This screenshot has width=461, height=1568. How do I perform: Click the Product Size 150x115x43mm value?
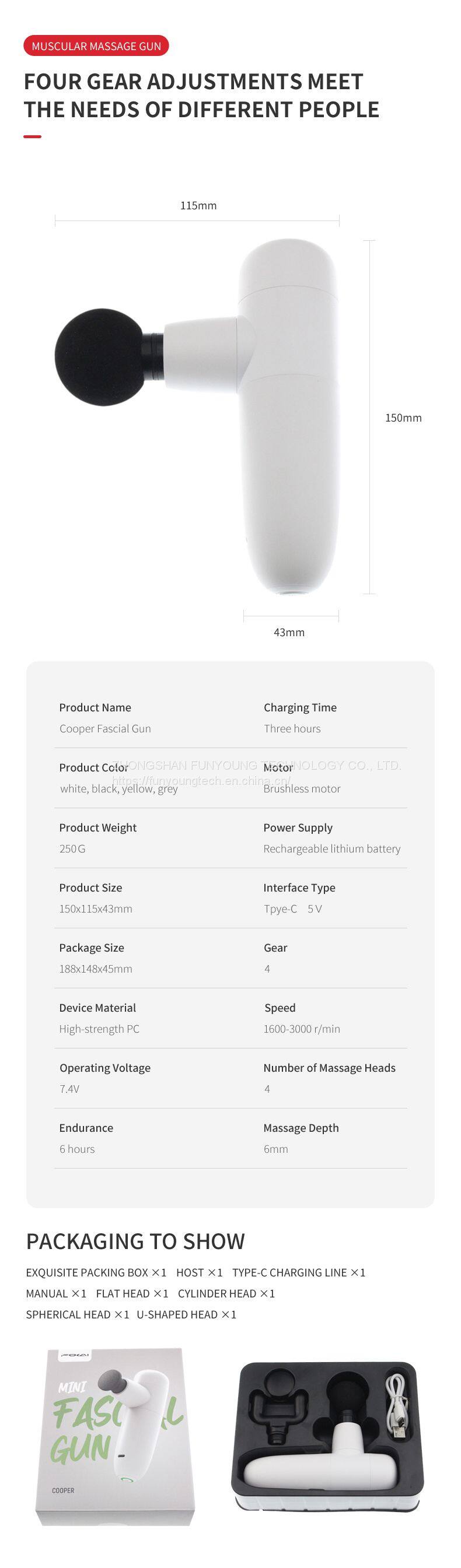click(x=96, y=908)
